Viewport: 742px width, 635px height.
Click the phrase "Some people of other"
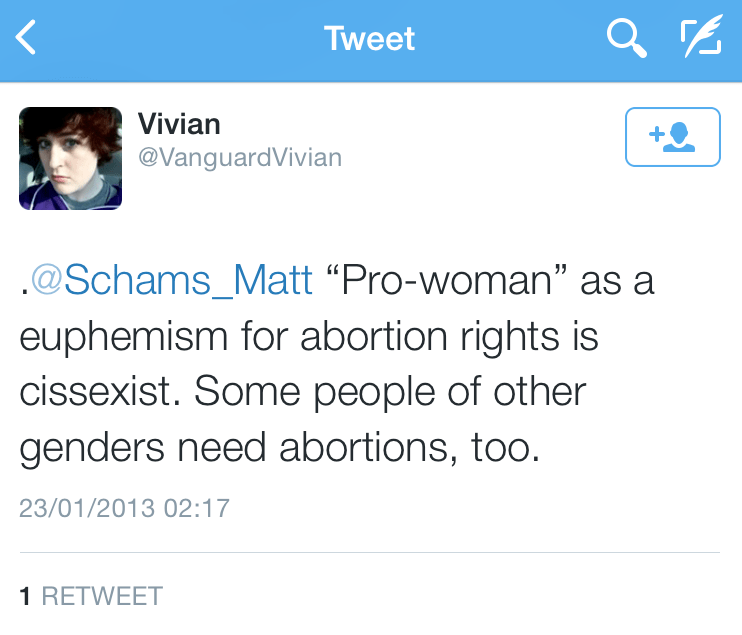pyautogui.click(x=391, y=393)
